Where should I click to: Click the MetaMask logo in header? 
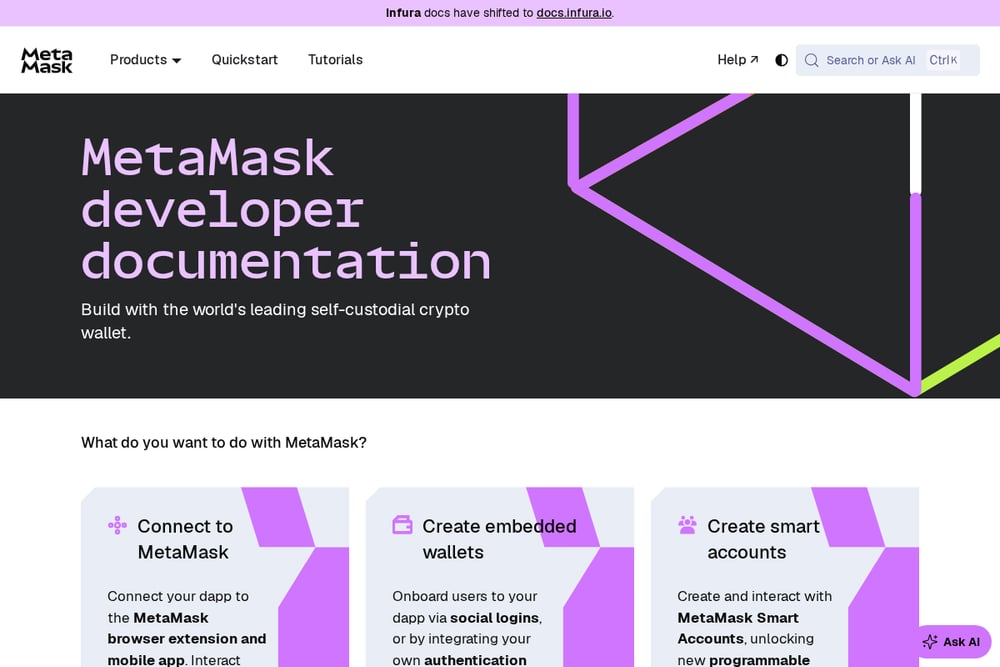[47, 60]
